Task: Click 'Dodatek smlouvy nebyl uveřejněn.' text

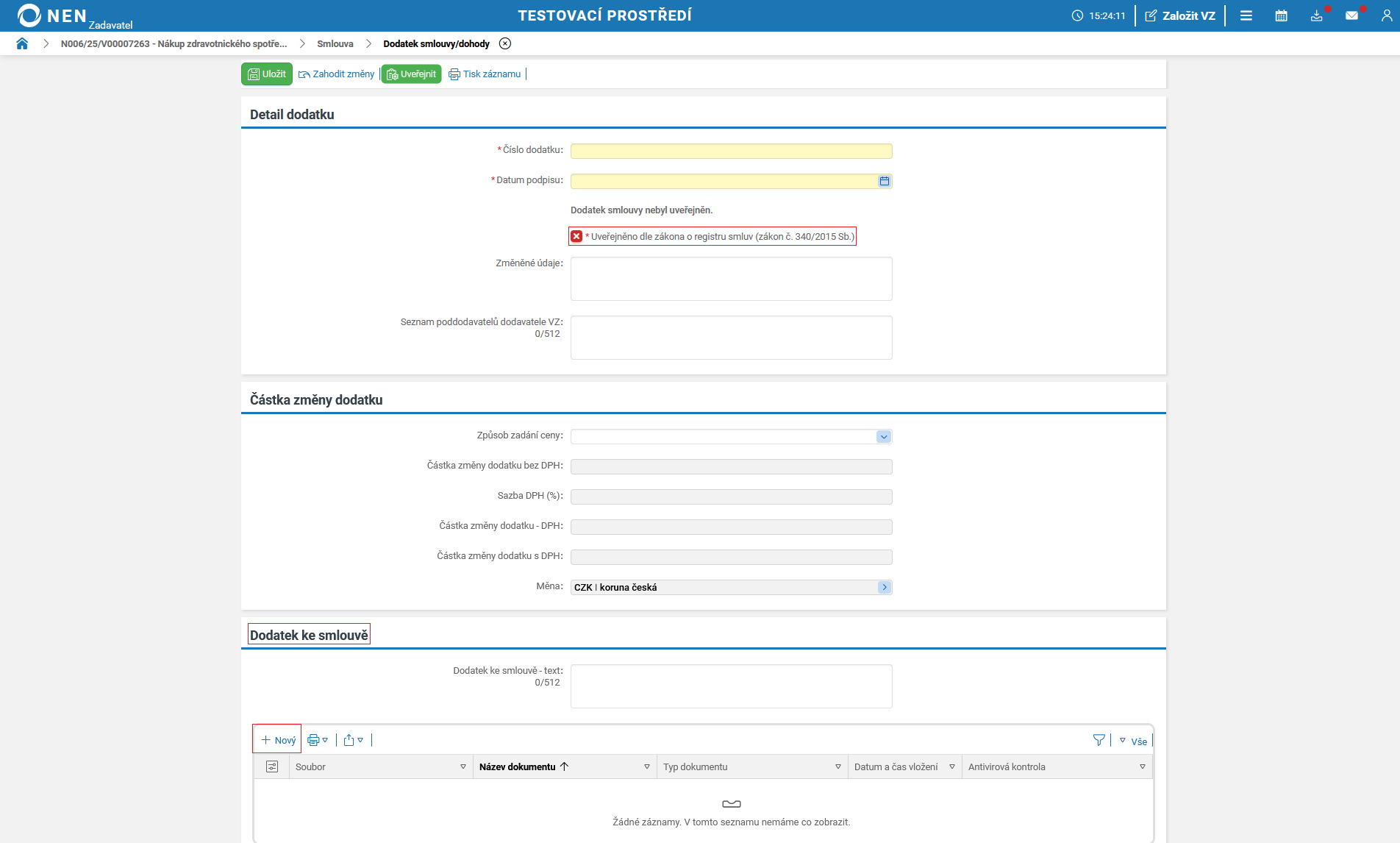Action: 641,210
